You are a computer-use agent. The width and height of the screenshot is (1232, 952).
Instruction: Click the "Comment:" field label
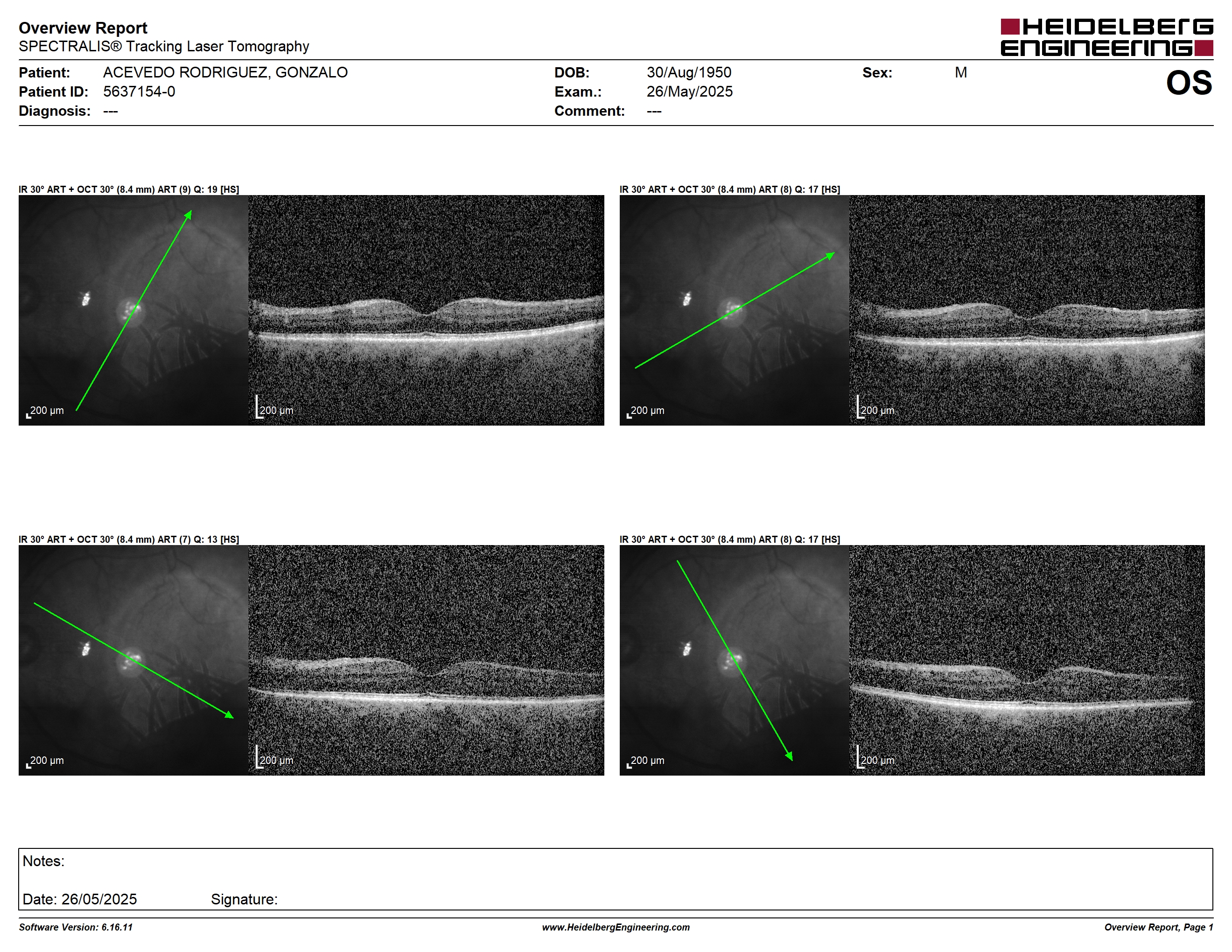[x=589, y=111]
